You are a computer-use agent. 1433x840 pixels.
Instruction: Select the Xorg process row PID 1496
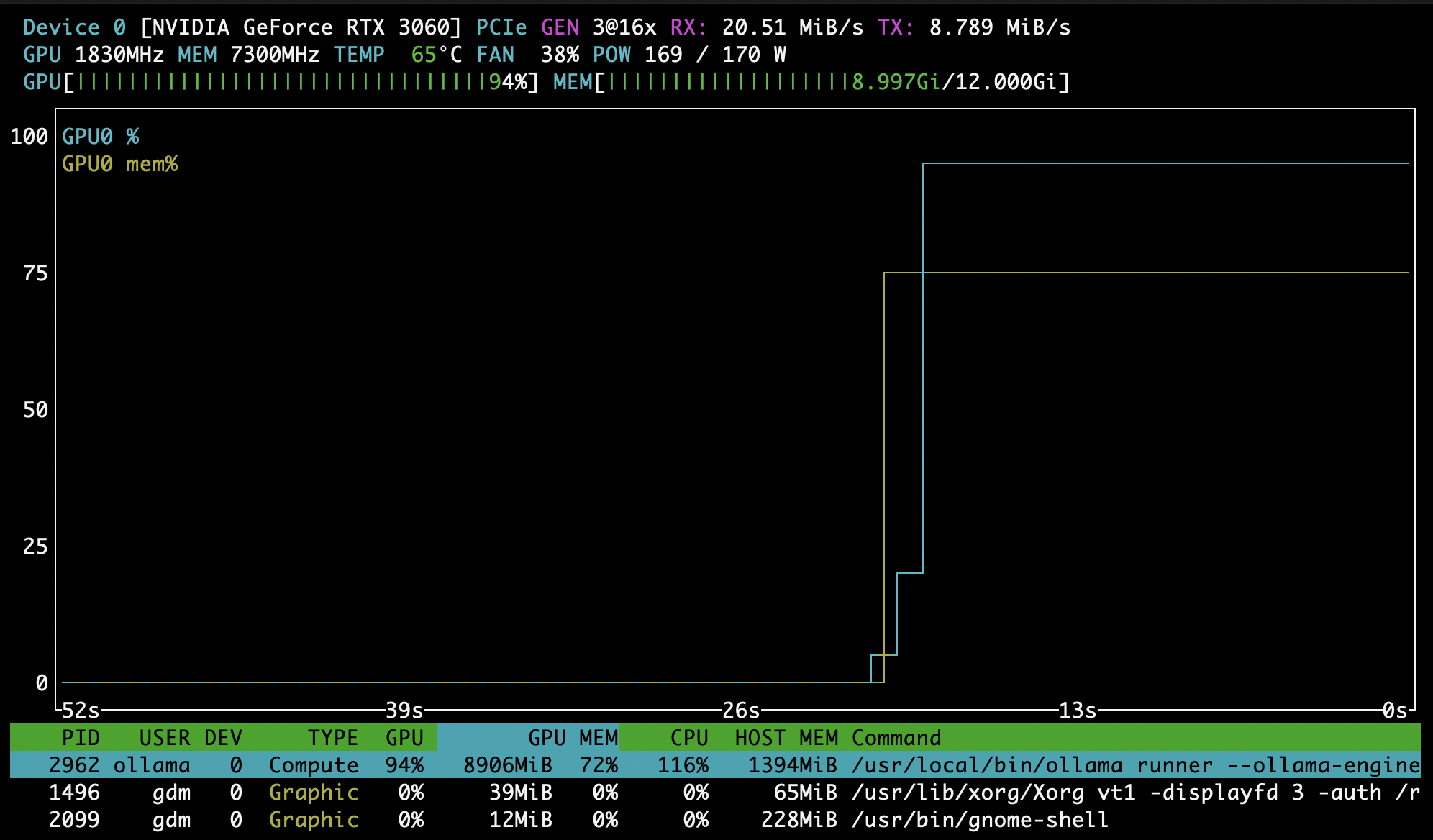click(x=716, y=793)
